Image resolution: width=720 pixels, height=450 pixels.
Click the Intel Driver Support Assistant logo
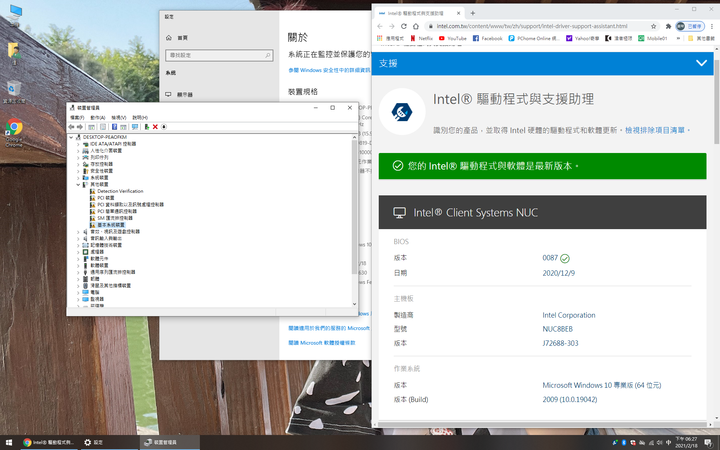pos(402,112)
